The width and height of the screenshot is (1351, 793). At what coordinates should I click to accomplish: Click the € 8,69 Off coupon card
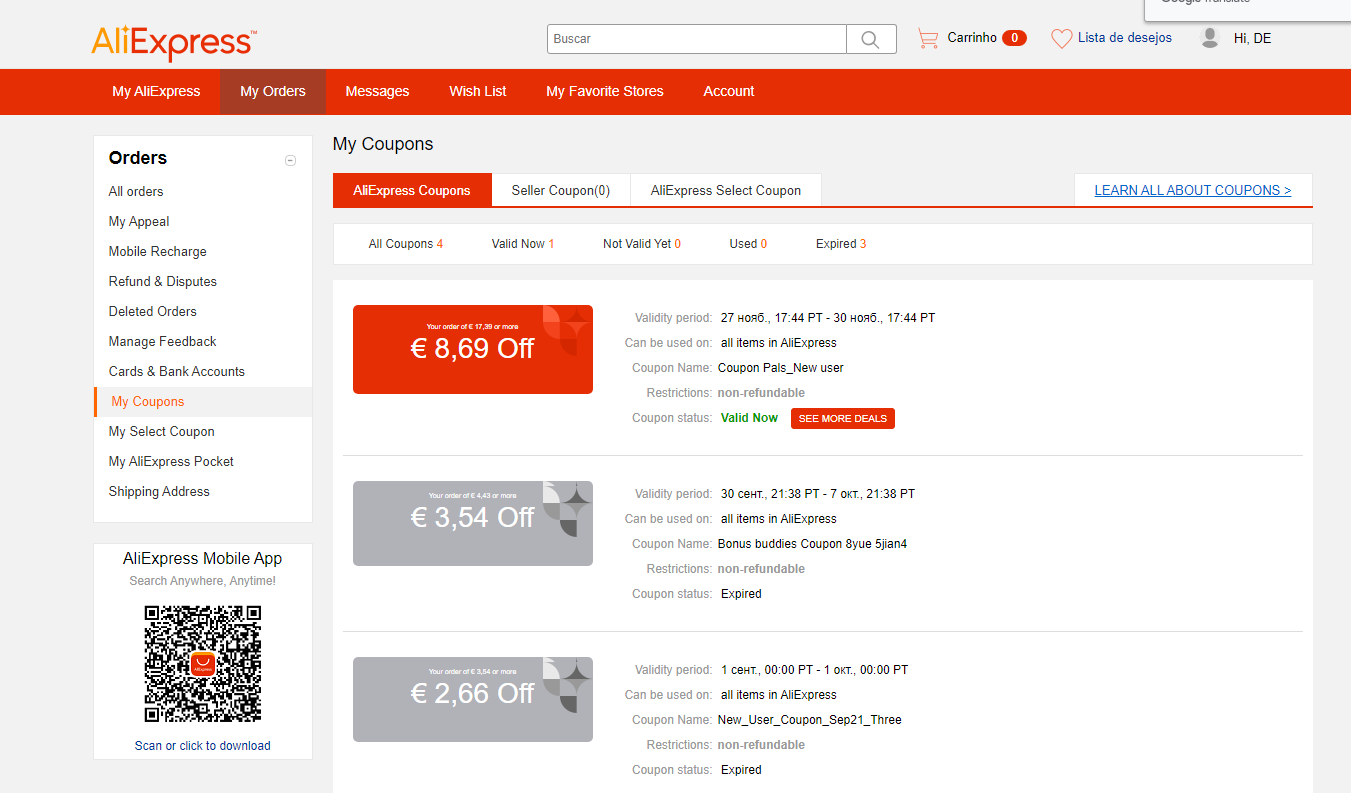[x=473, y=349]
